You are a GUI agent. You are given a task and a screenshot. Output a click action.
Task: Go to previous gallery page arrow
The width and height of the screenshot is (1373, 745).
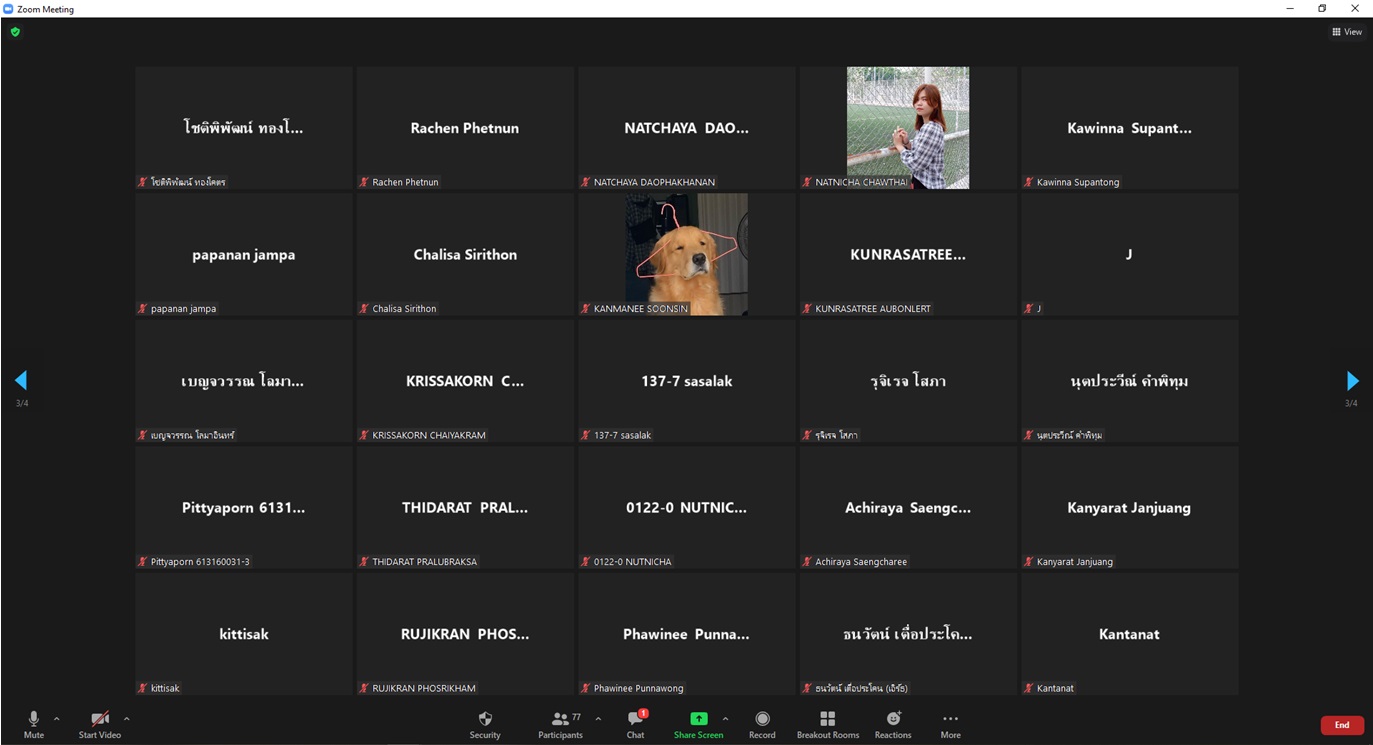20,381
